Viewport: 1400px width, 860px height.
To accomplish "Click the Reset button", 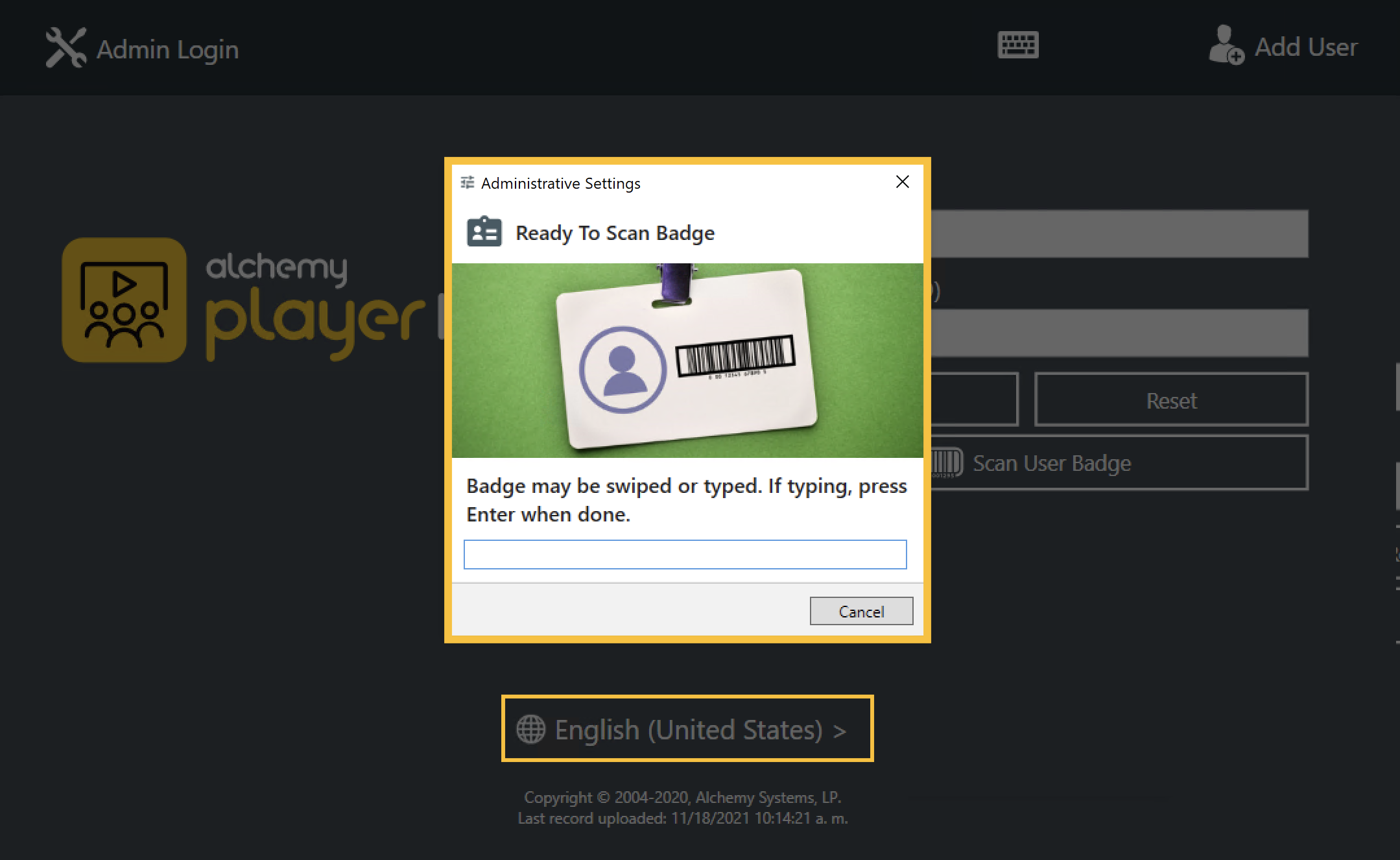I will pyautogui.click(x=1171, y=400).
